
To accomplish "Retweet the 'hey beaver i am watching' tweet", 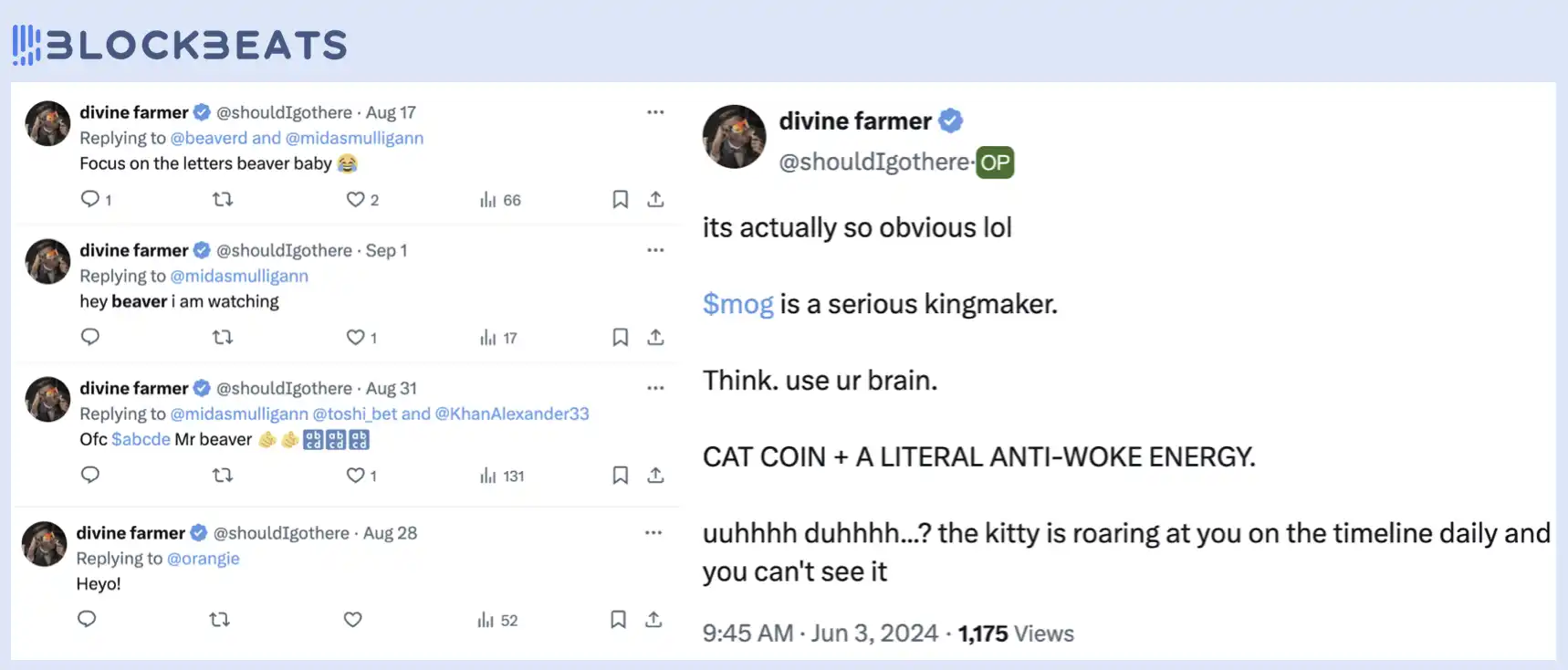I will [x=222, y=338].
